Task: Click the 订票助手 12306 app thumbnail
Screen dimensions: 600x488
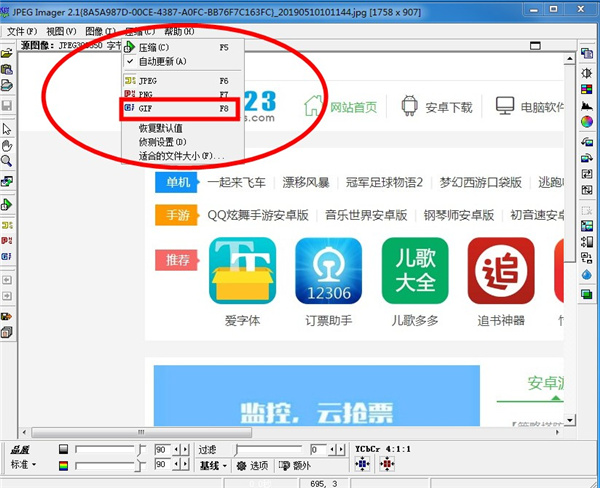Action: 328,271
